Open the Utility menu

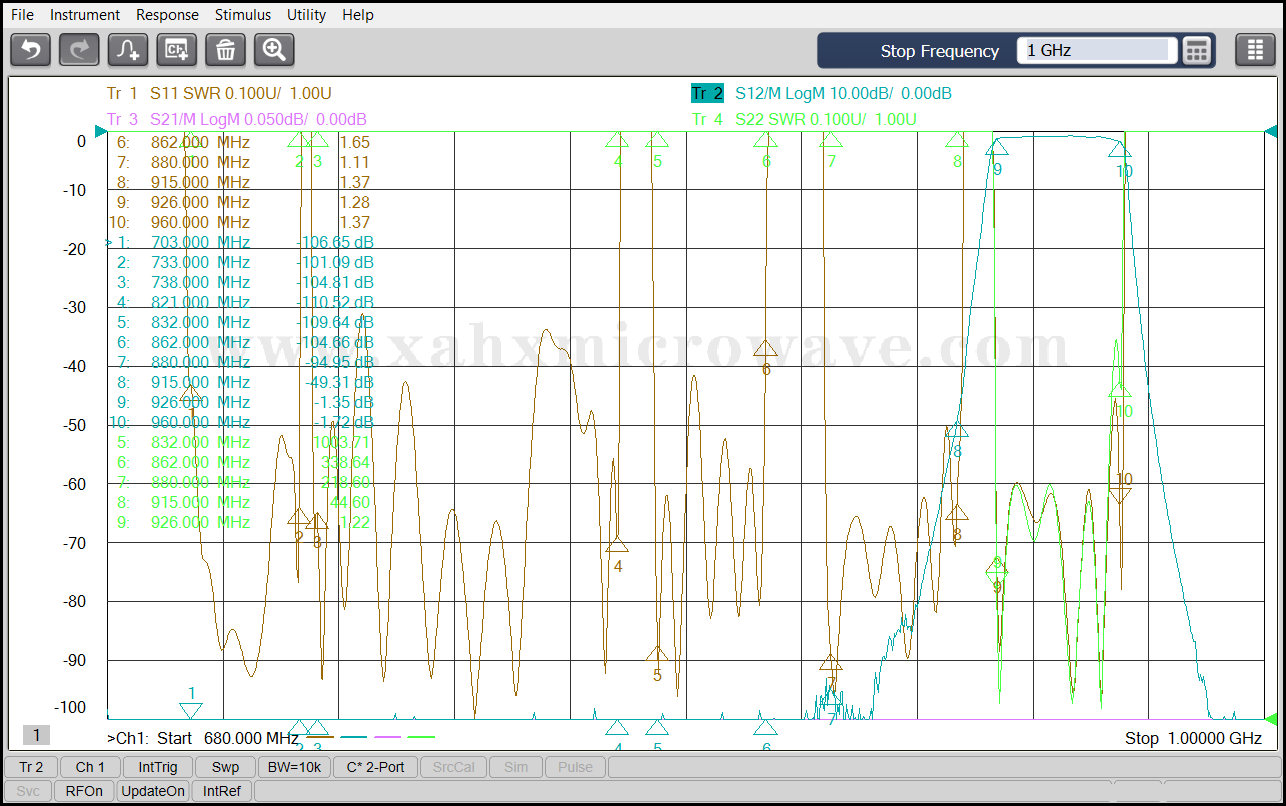pos(306,15)
